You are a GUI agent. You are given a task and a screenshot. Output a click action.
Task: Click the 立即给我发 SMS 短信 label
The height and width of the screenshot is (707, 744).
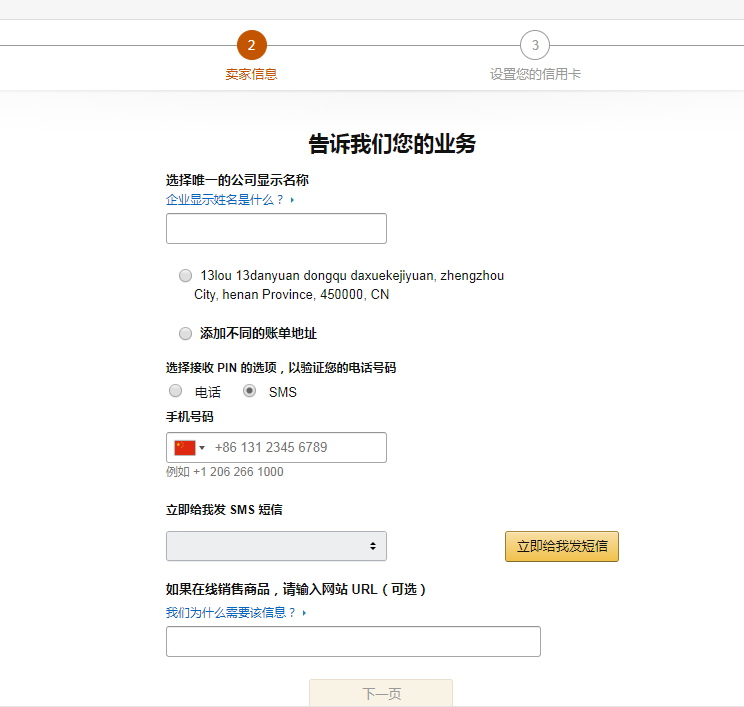click(x=224, y=510)
